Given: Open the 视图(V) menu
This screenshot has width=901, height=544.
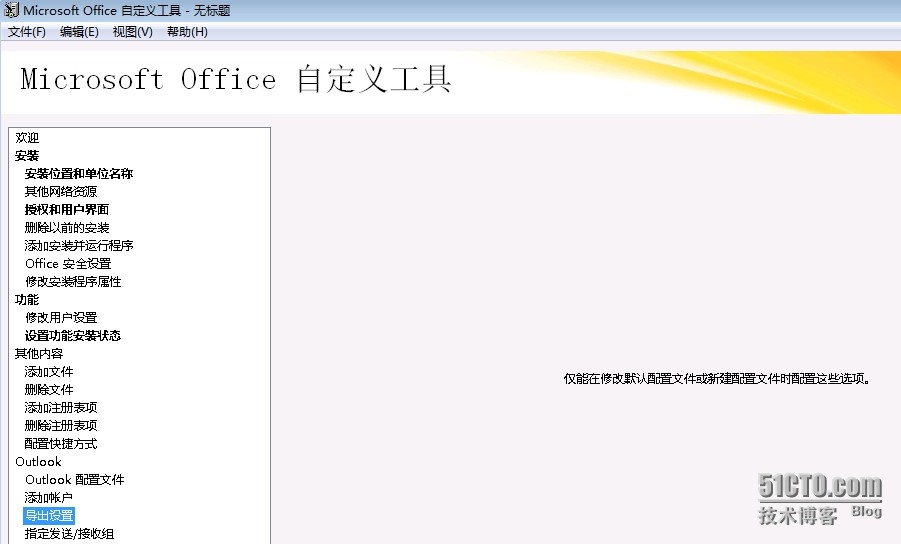Looking at the screenshot, I should point(133,32).
